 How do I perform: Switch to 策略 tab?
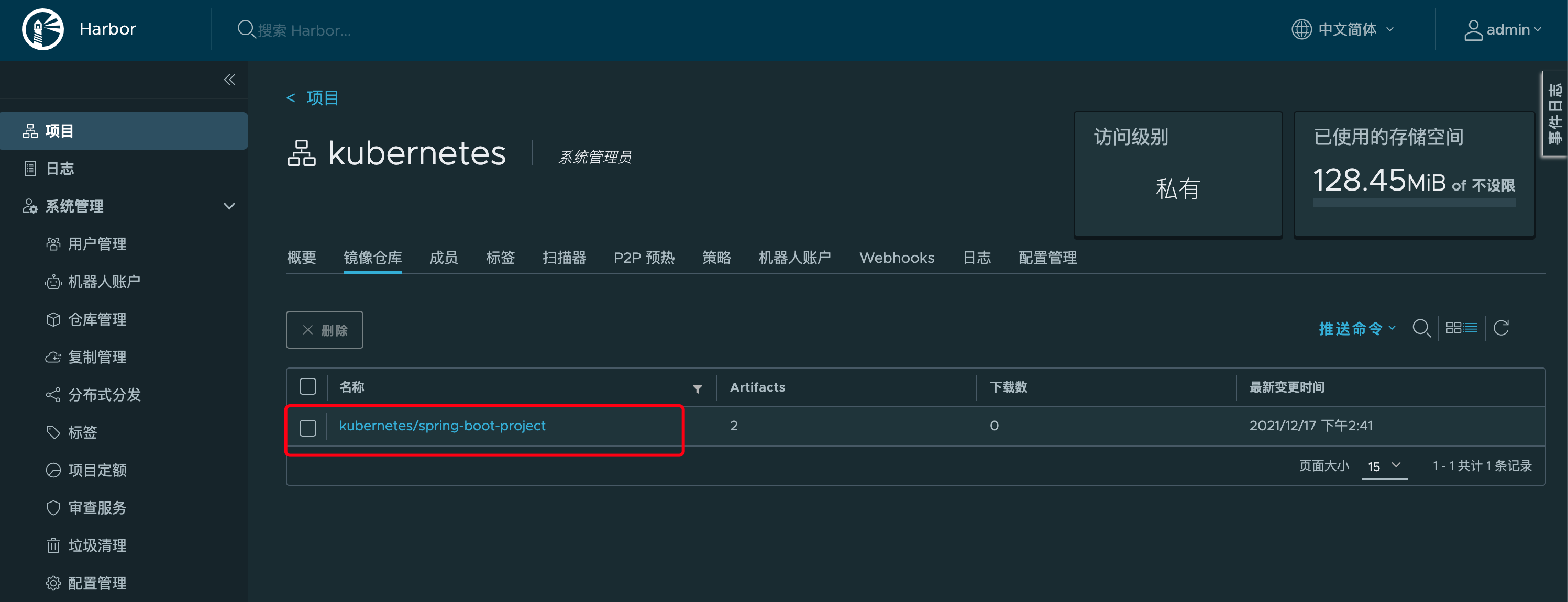(716, 258)
